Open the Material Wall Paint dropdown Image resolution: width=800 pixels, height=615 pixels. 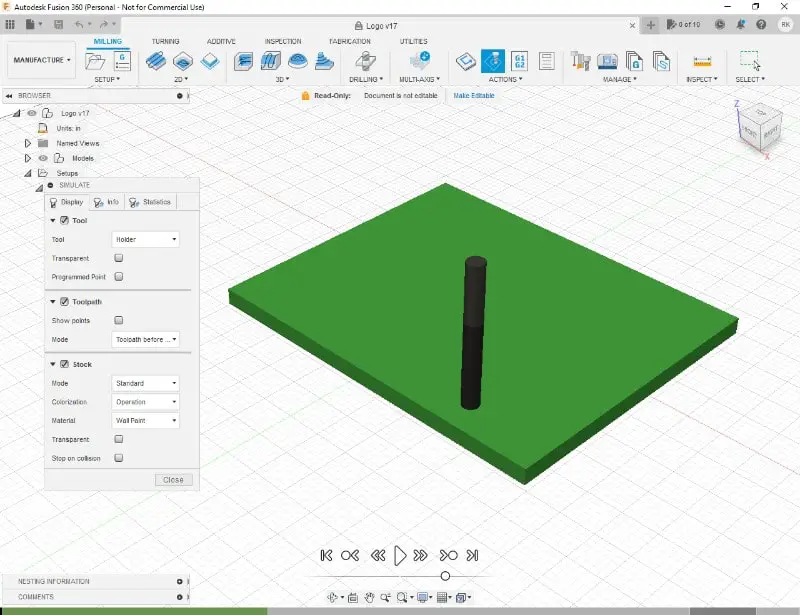(145, 421)
